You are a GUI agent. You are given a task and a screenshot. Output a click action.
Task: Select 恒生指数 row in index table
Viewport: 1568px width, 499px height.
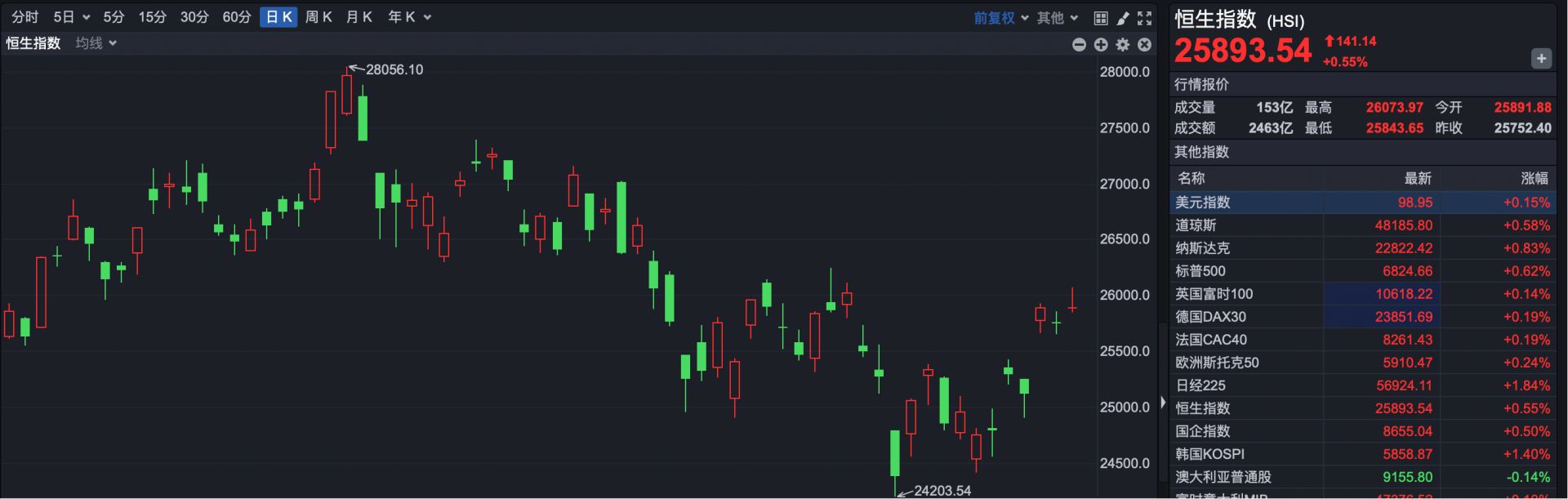pos(1363,408)
